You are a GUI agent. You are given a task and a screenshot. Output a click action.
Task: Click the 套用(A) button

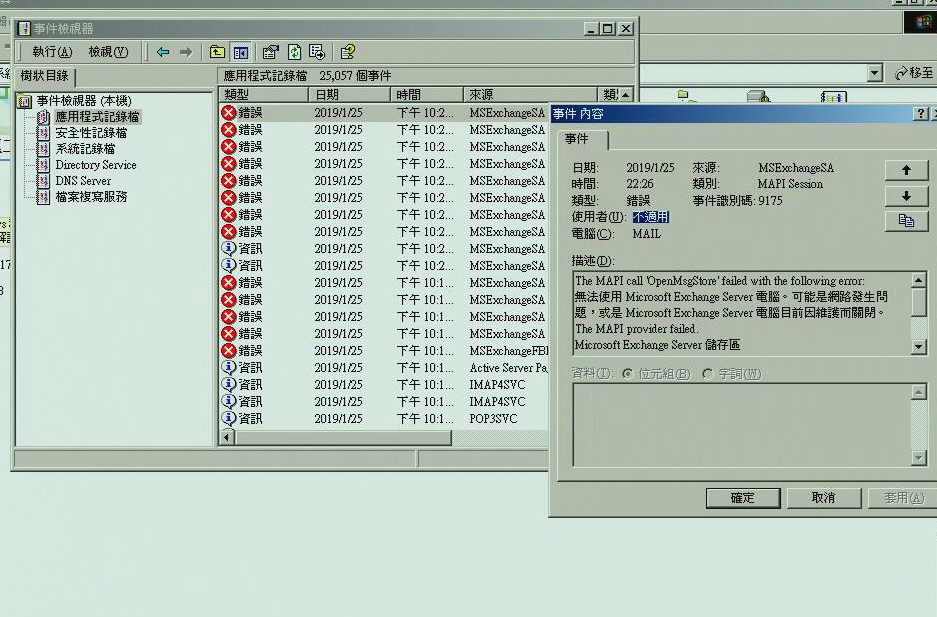(904, 498)
